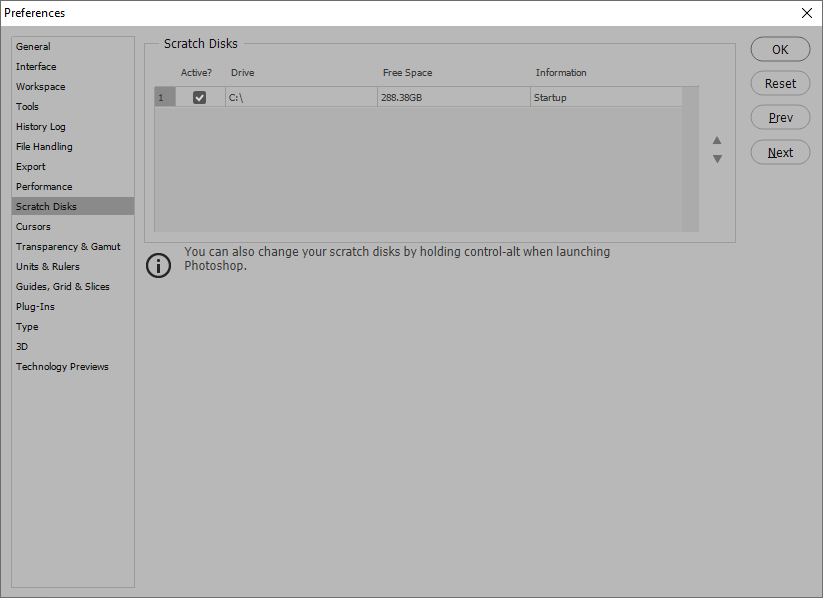Select History Log category
The height and width of the screenshot is (598, 823).
72,127
